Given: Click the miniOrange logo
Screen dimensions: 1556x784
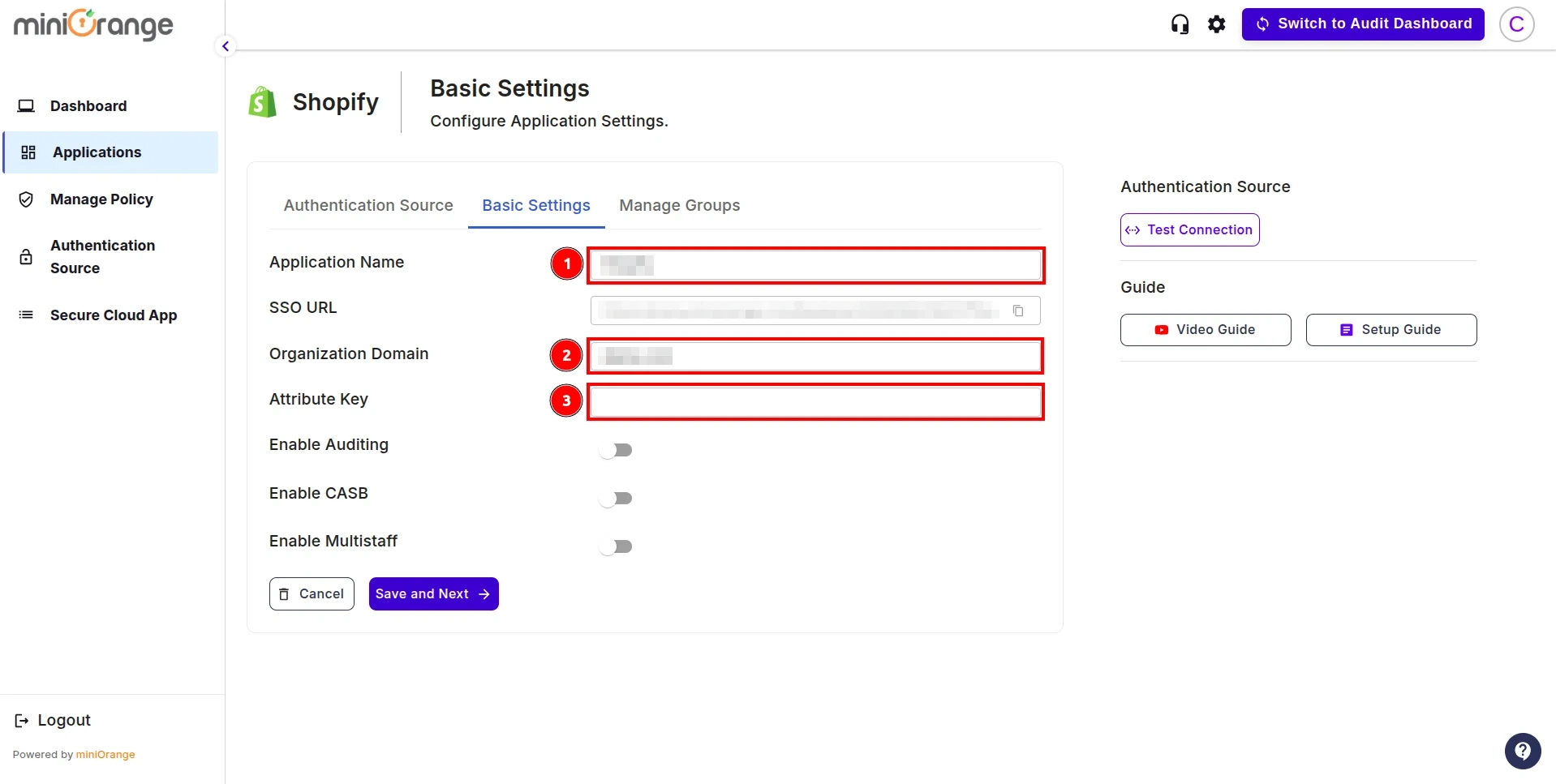Looking at the screenshot, I should point(92,24).
